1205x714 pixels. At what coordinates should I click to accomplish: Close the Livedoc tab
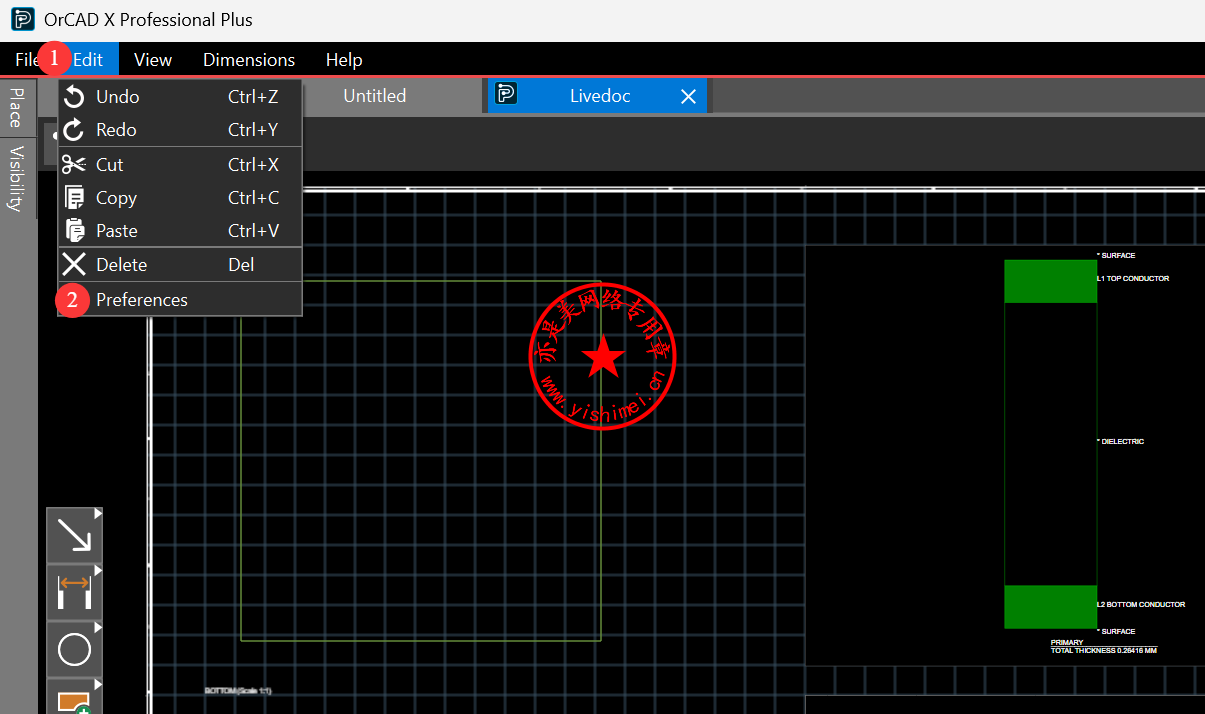pos(688,96)
